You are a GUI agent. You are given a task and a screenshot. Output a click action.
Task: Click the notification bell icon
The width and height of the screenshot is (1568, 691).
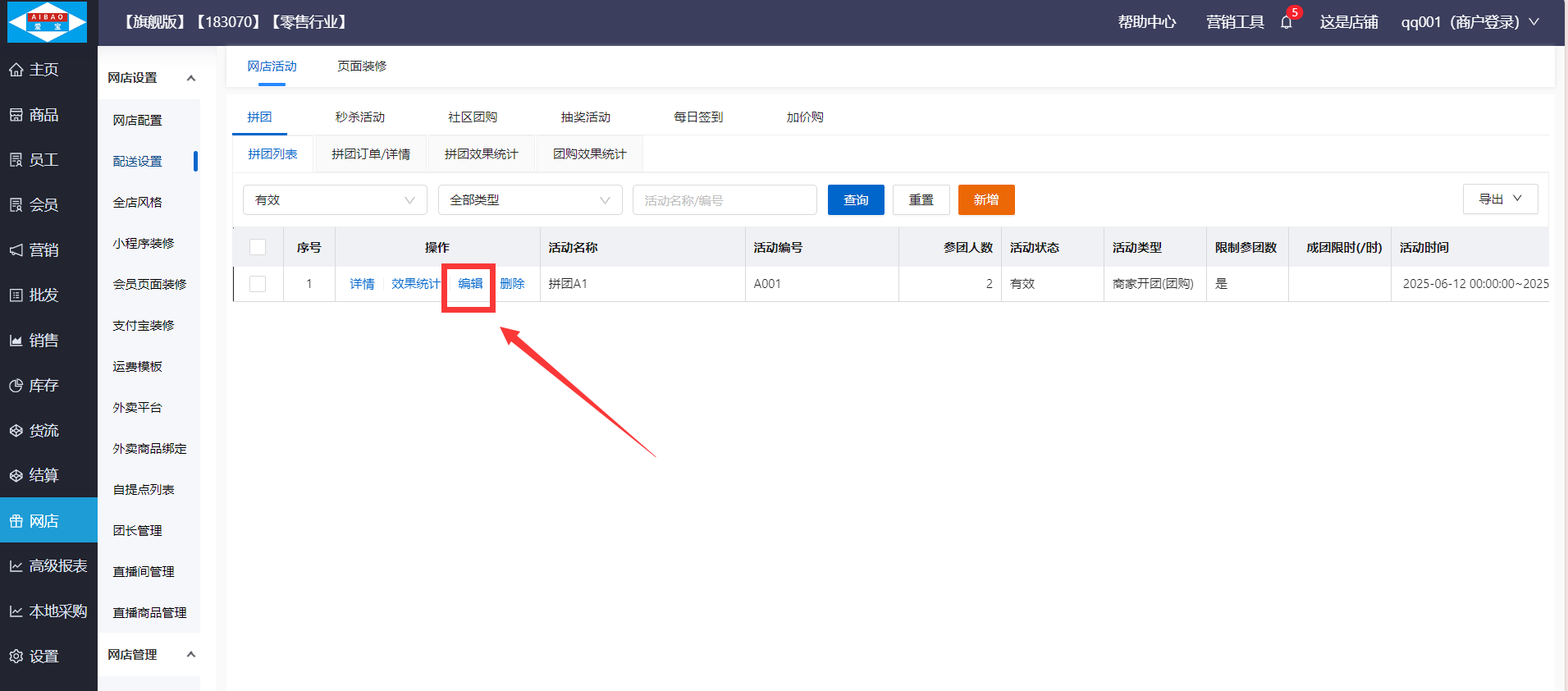click(1286, 22)
